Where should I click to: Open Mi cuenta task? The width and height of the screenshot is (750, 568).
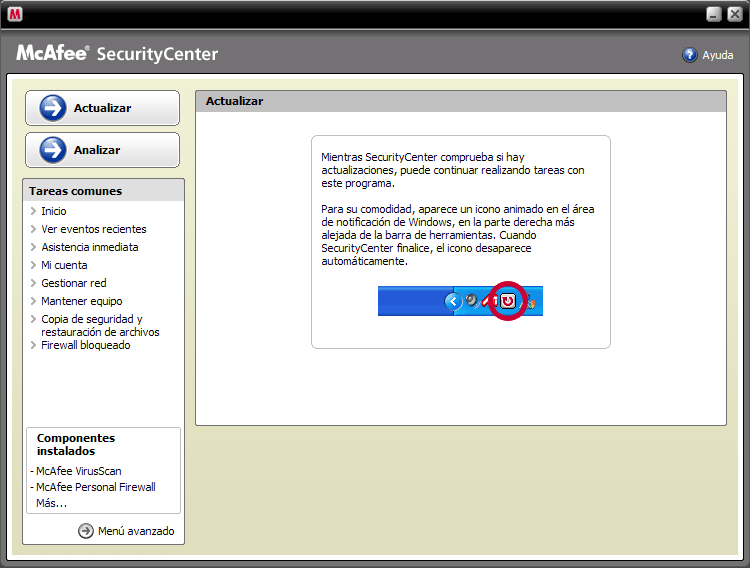[x=64, y=265]
